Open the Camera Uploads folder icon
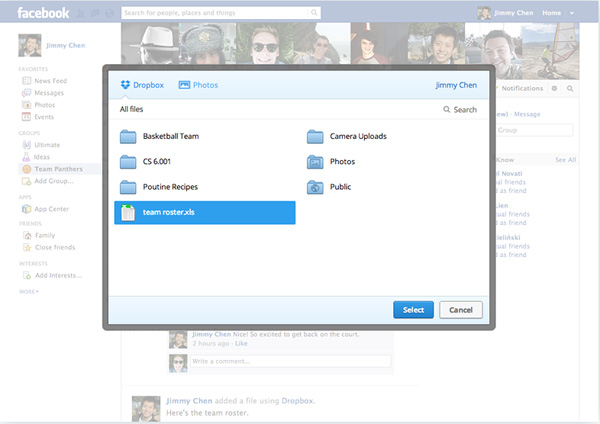600x424 pixels. (x=315, y=137)
